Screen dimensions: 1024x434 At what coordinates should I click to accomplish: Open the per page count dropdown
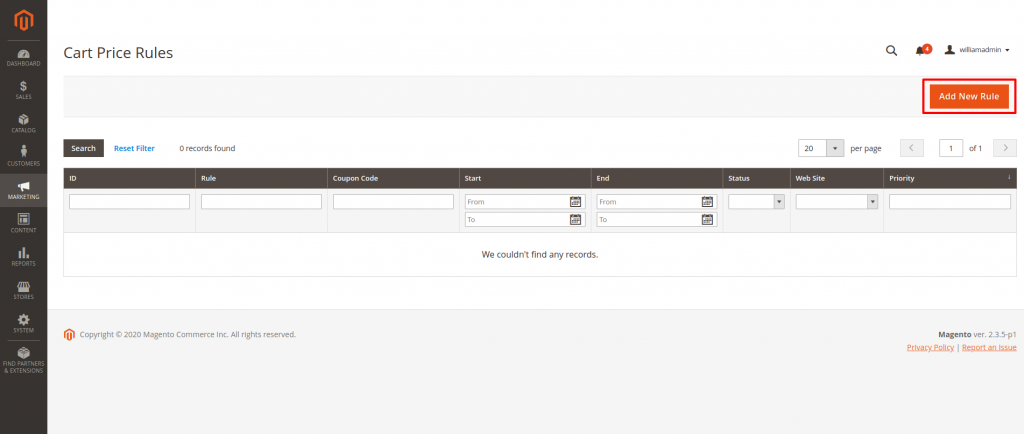835,148
